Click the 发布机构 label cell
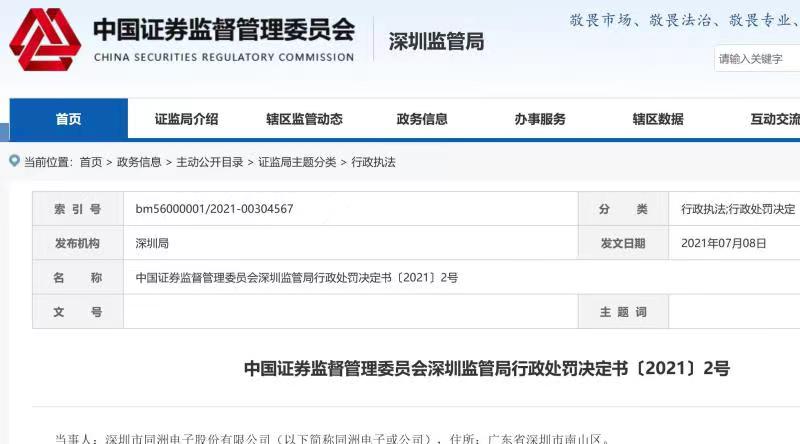This screenshot has width=800, height=444. (78, 243)
